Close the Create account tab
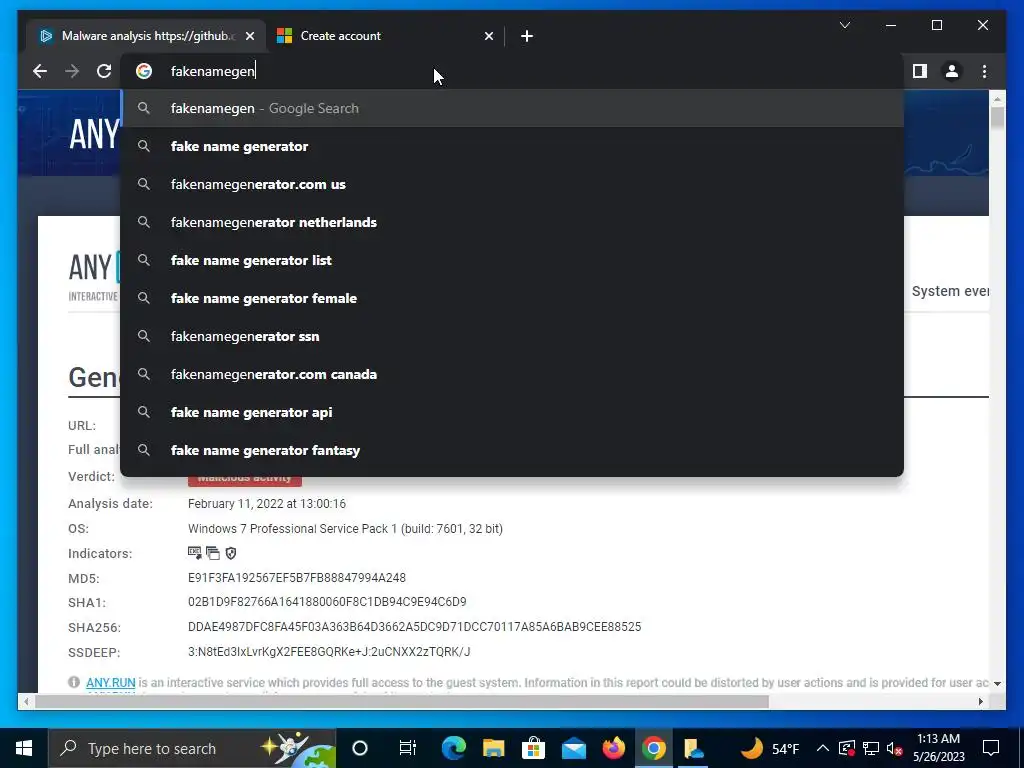Screen dimensions: 1024x768 (488, 36)
